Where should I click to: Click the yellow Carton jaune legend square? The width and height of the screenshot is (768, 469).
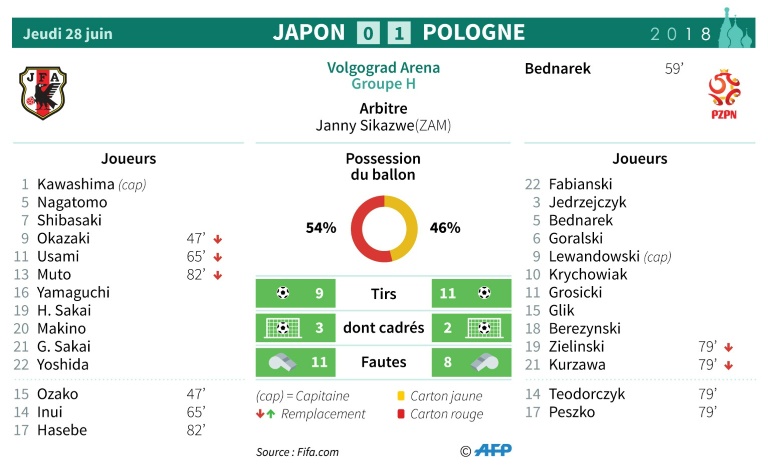click(402, 395)
